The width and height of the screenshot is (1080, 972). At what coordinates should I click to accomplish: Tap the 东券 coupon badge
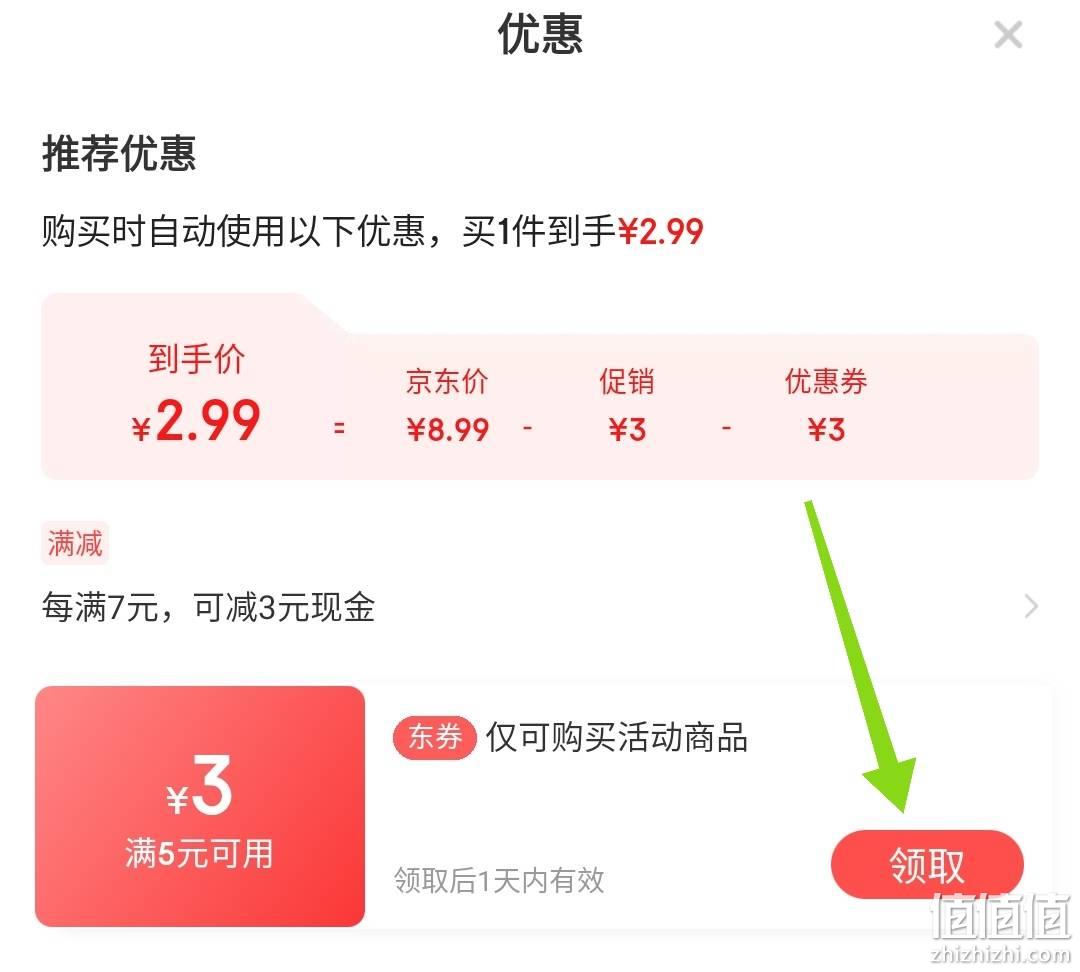pyautogui.click(x=435, y=737)
